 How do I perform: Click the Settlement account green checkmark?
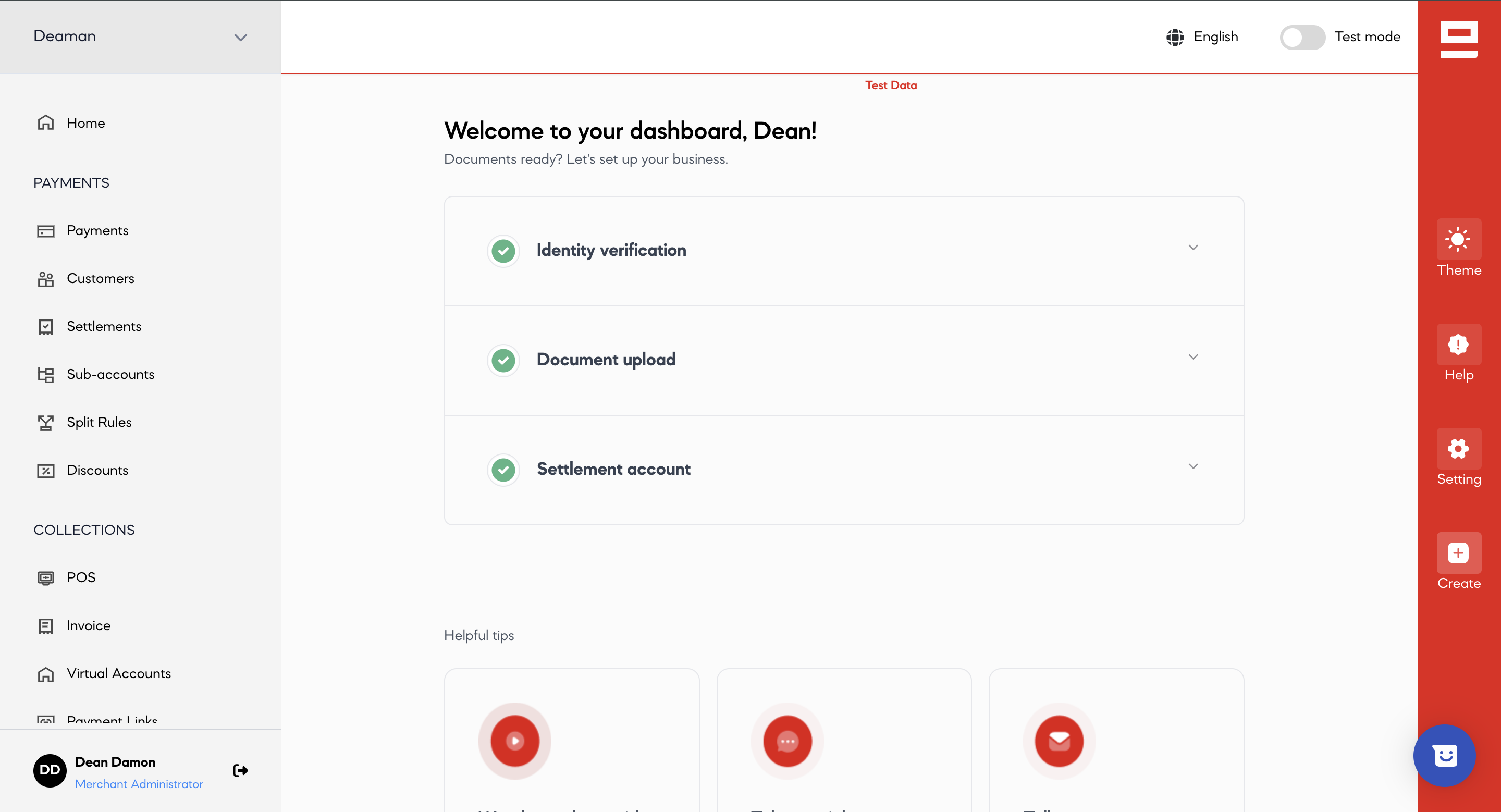click(503, 470)
